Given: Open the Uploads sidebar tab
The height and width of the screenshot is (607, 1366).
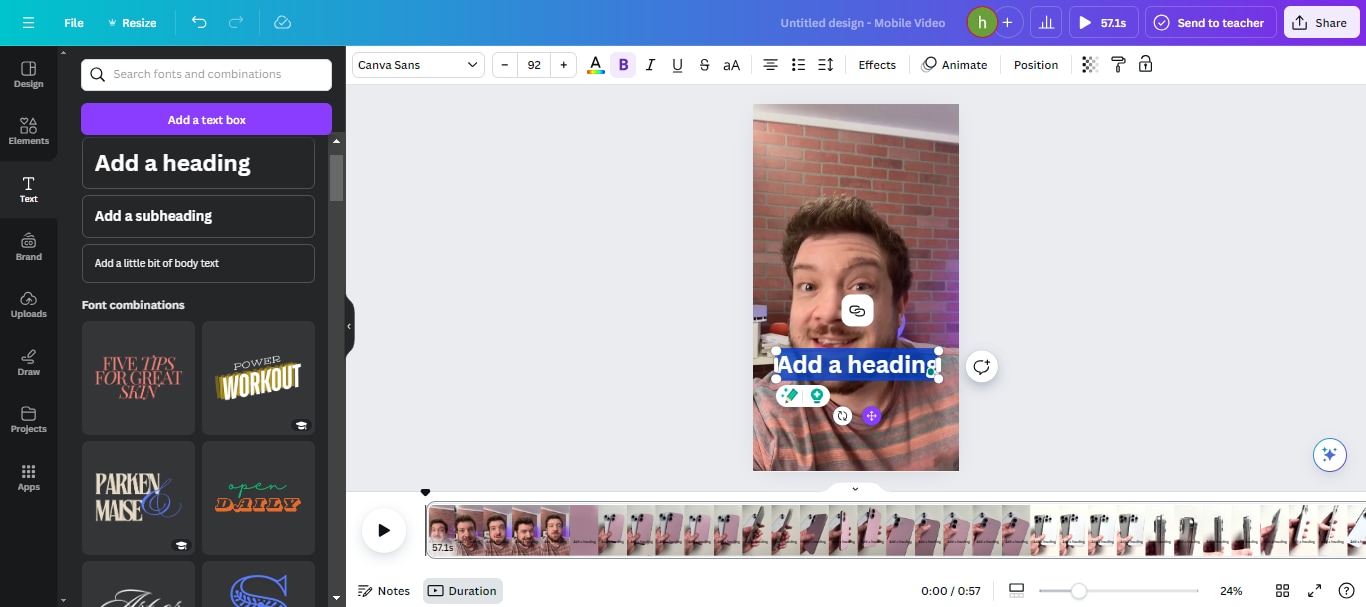Looking at the screenshot, I should pyautogui.click(x=28, y=304).
